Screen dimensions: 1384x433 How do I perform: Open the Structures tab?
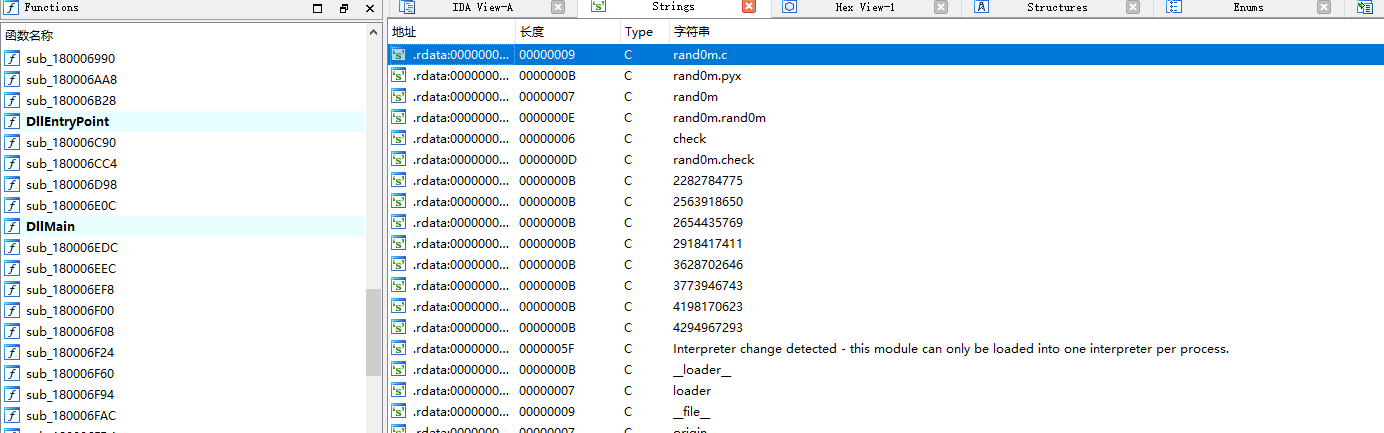click(x=1056, y=7)
